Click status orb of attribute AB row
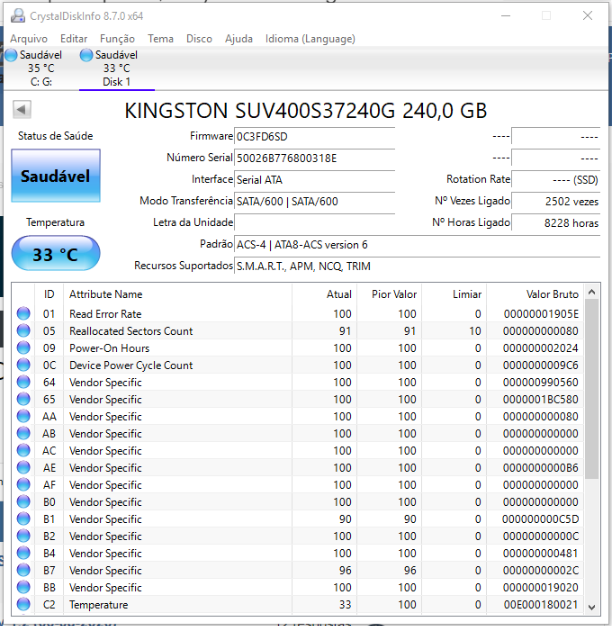The width and height of the screenshot is (612, 626). click(x=24, y=433)
